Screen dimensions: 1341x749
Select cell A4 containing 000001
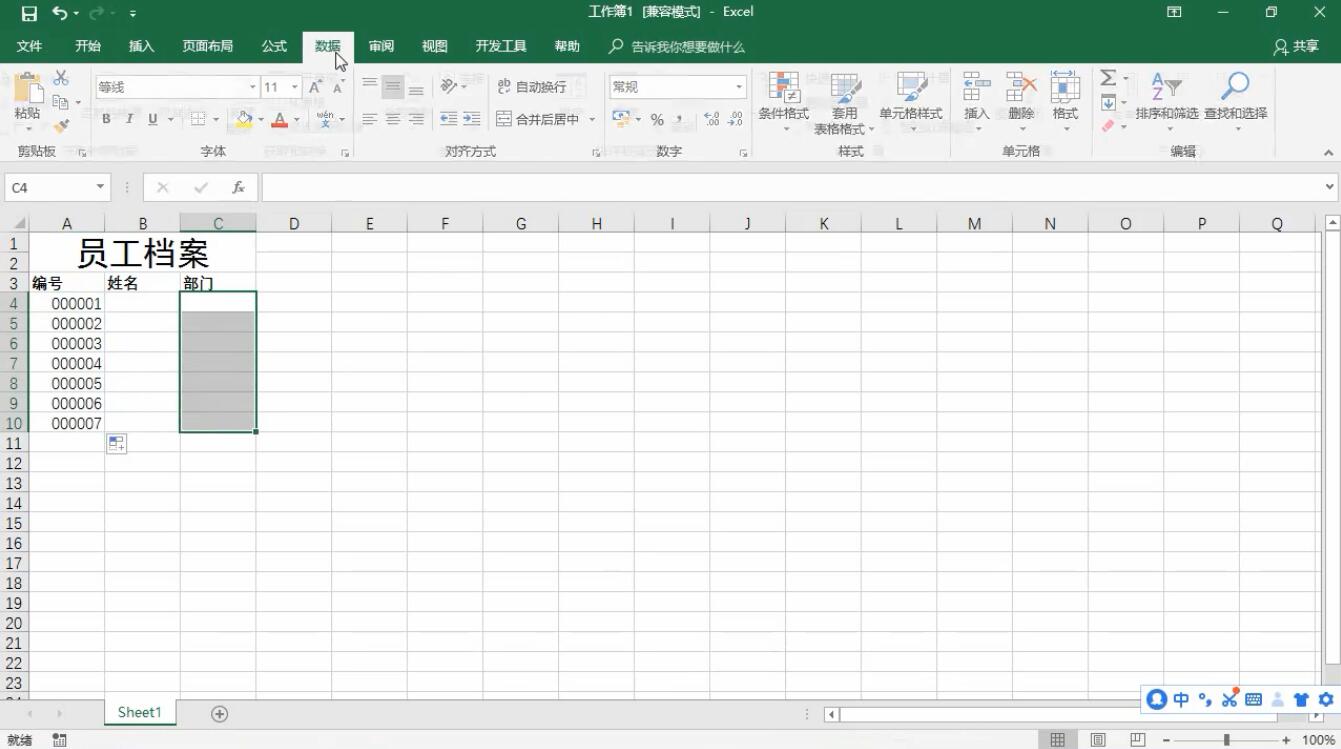pyautogui.click(x=67, y=303)
